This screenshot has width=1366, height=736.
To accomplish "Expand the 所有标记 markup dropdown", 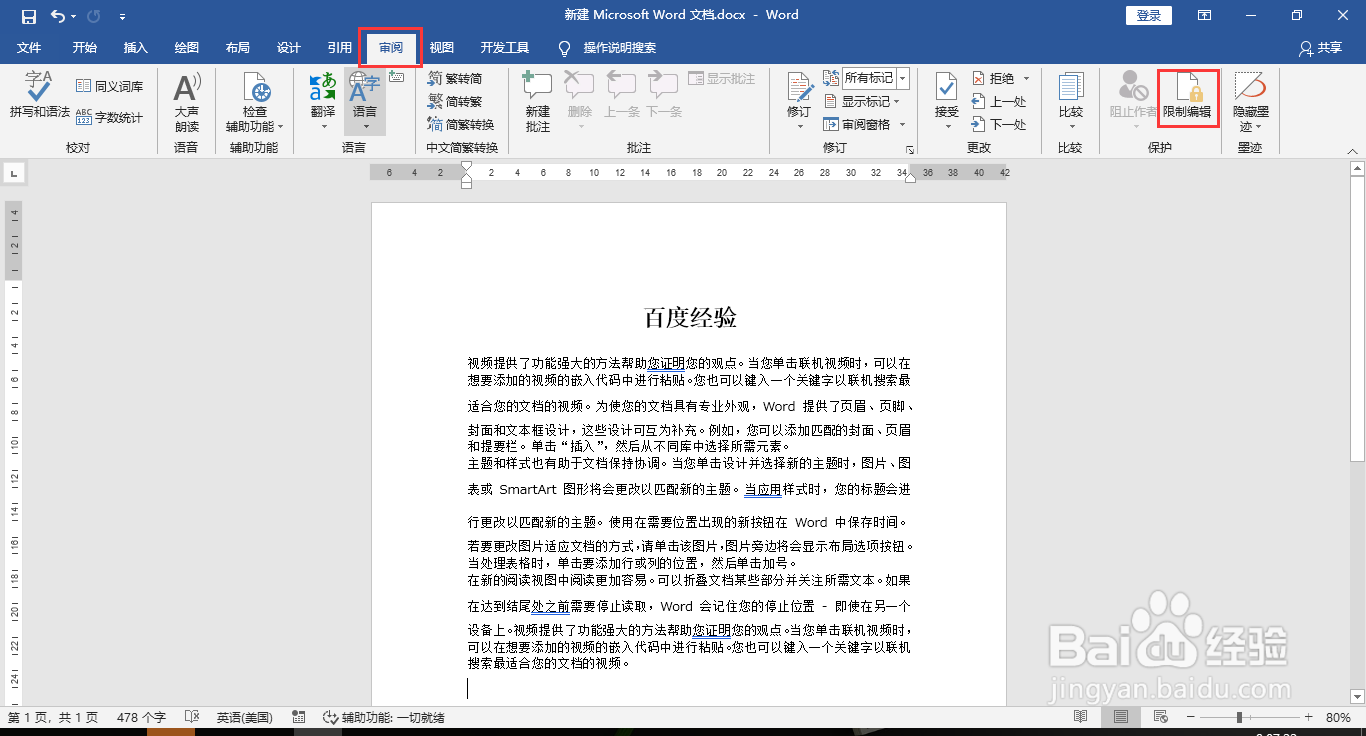I will click(x=903, y=78).
